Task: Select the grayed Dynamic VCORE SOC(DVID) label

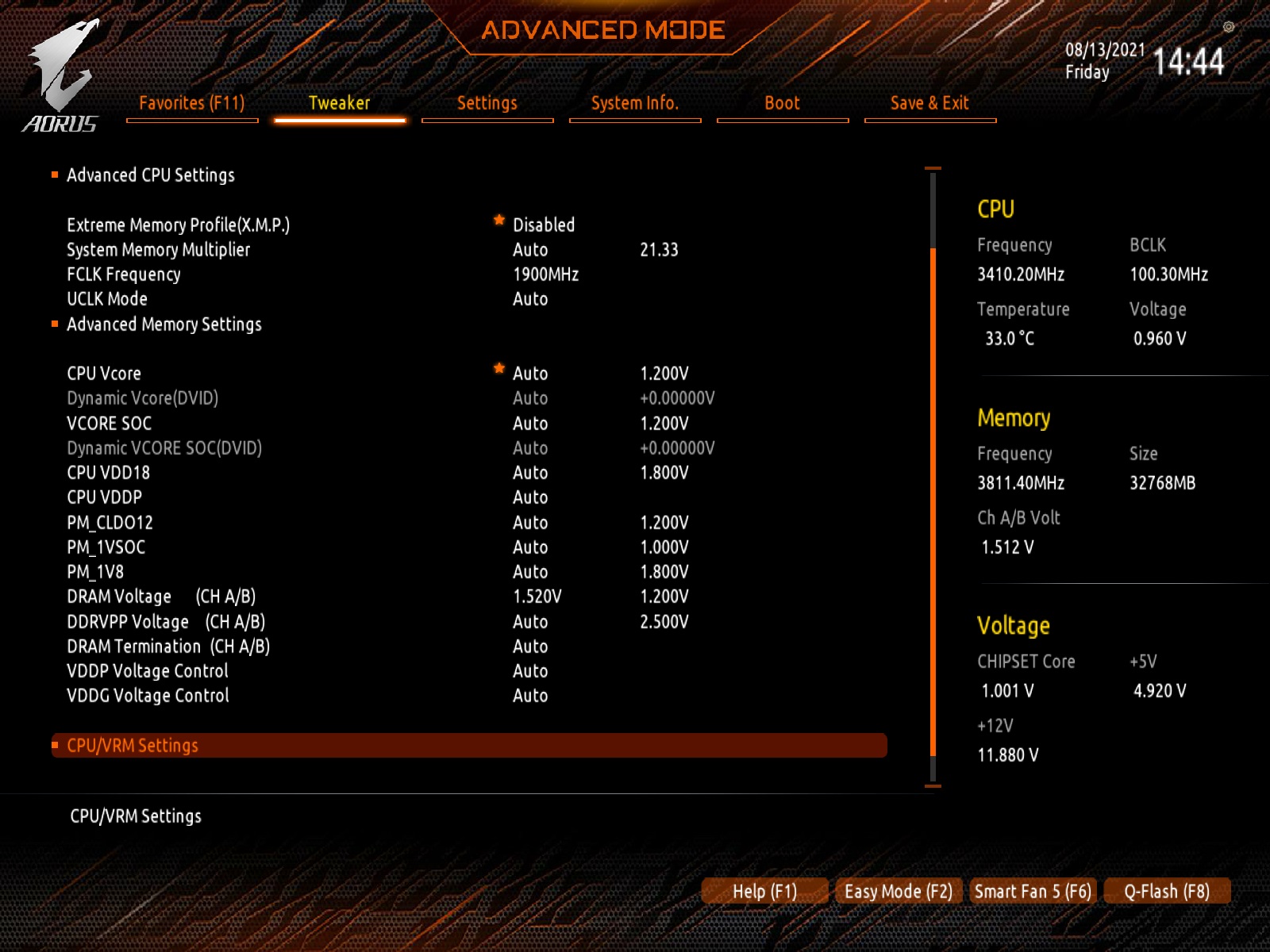Action: pos(164,447)
